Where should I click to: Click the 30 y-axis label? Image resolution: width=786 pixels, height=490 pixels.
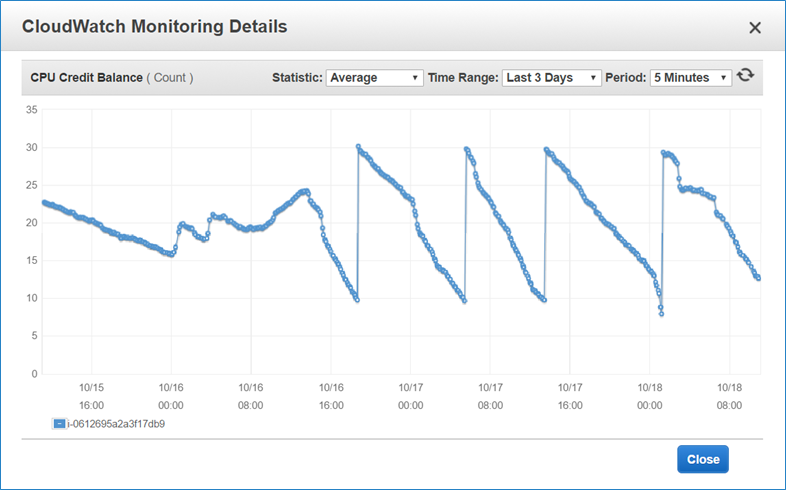click(32, 147)
